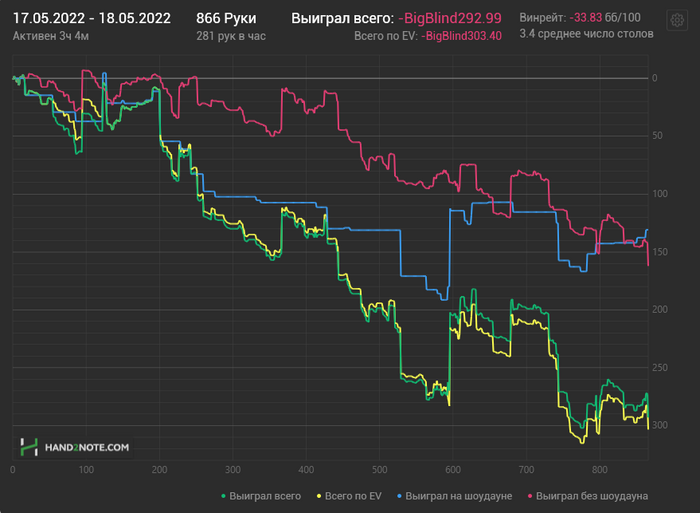Image resolution: width=700 pixels, height=513 pixels.
Task: Hide the 'Выиграл на шоудауне' line
Action: (458, 496)
